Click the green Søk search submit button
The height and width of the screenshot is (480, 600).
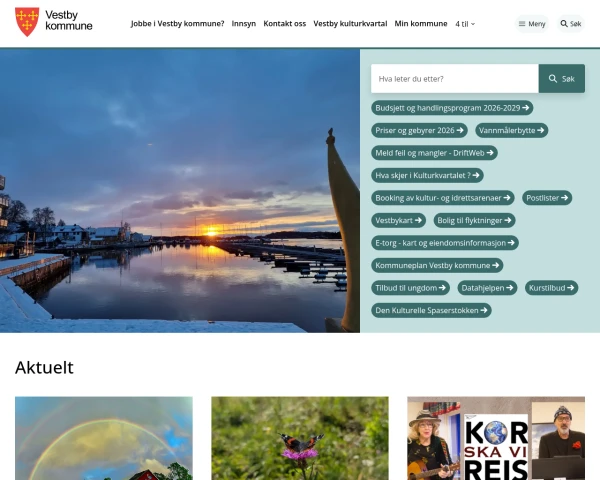561,78
